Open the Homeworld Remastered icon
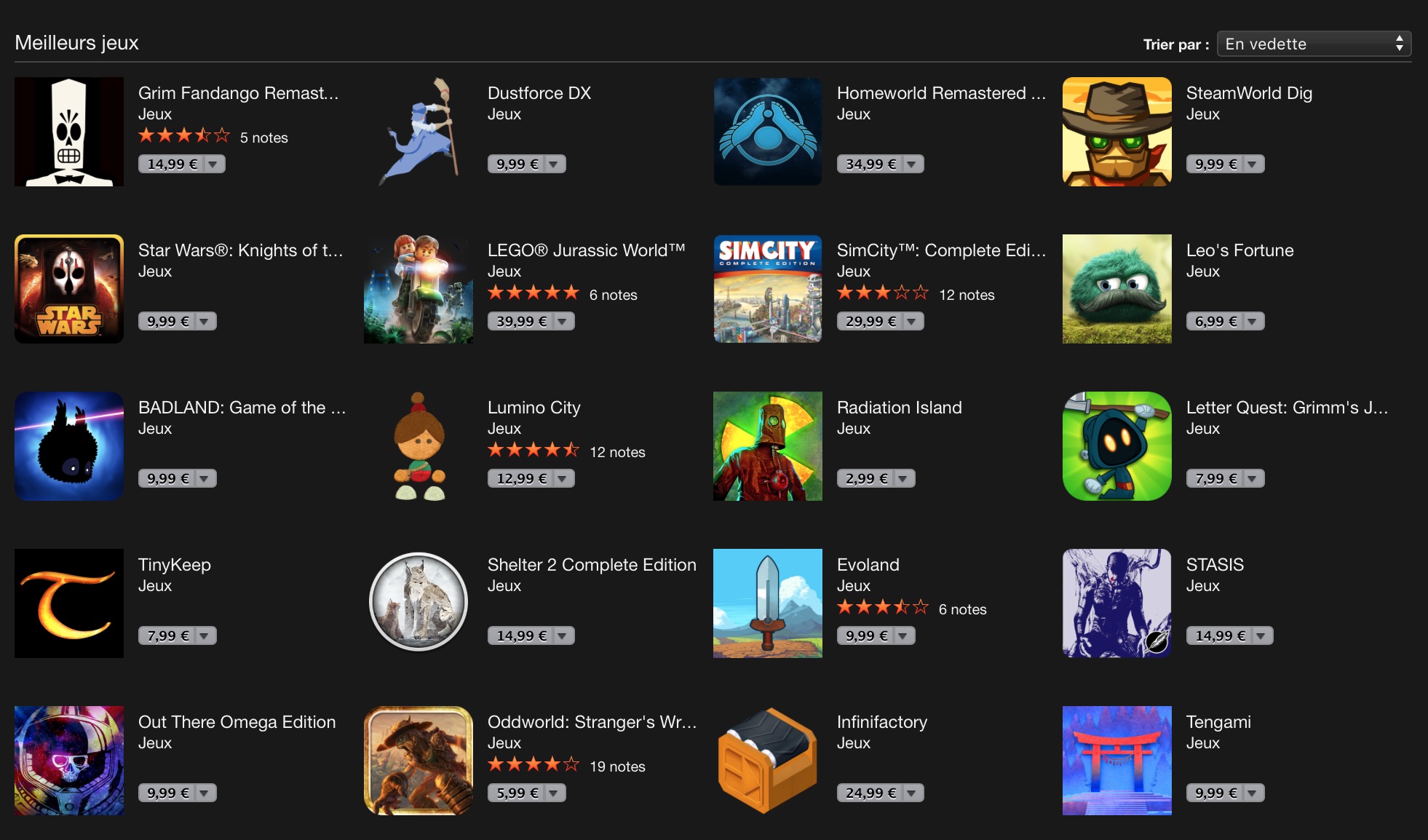 pyautogui.click(x=768, y=132)
